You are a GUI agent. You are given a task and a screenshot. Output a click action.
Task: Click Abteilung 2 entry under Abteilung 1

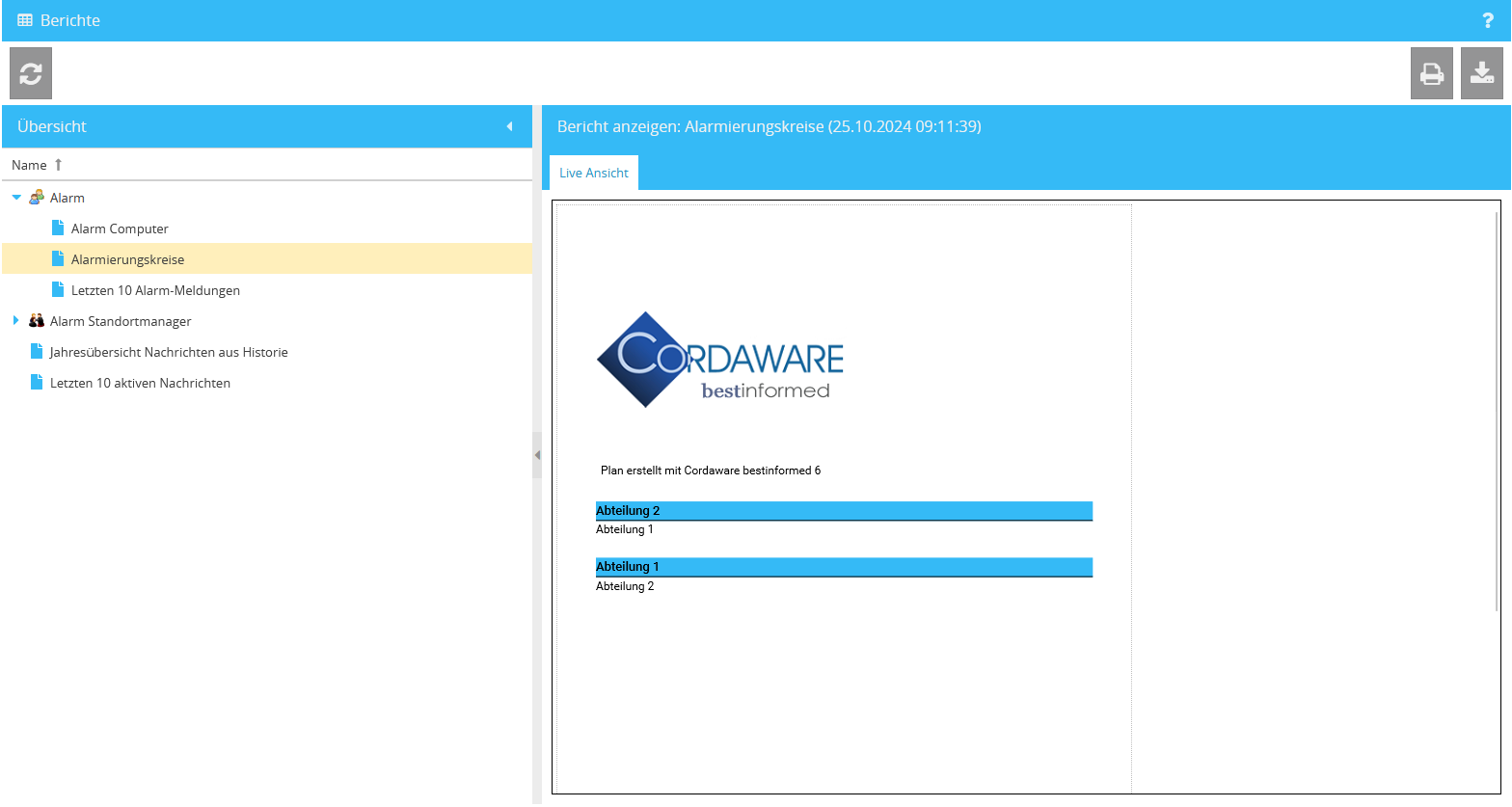coord(625,586)
